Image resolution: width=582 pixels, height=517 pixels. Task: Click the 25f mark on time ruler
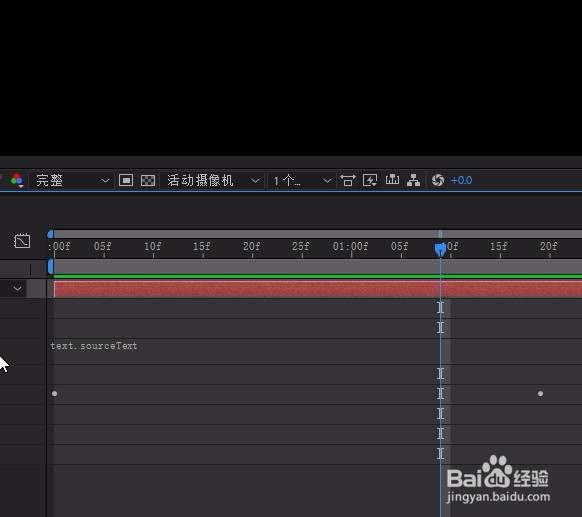[301, 246]
